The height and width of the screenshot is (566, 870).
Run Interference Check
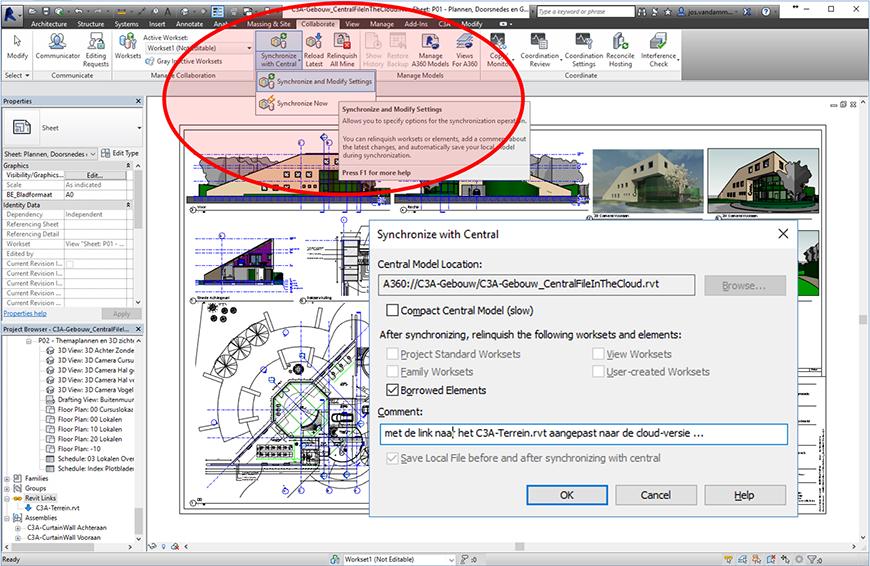click(x=659, y=50)
